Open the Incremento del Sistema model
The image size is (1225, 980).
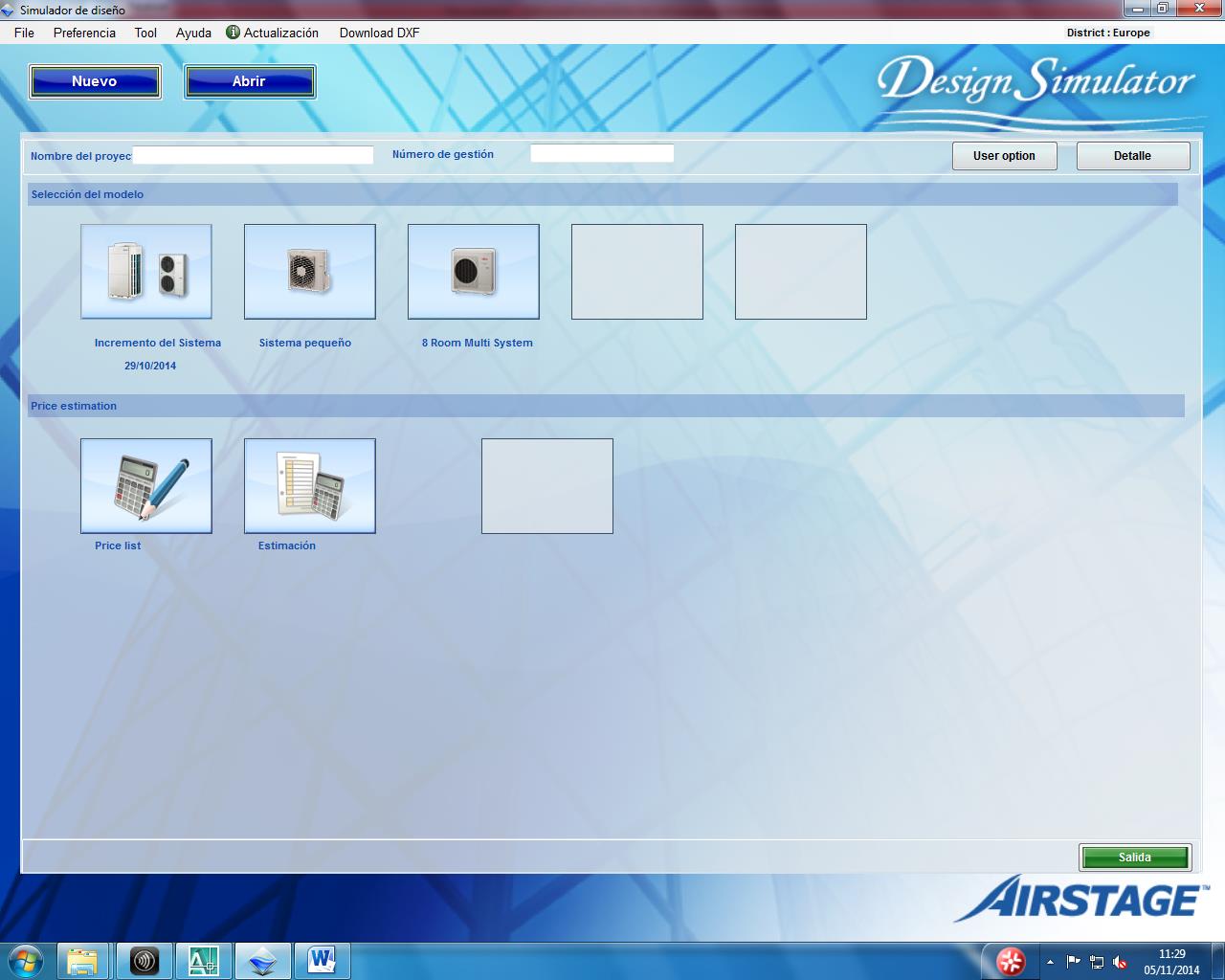click(x=146, y=272)
